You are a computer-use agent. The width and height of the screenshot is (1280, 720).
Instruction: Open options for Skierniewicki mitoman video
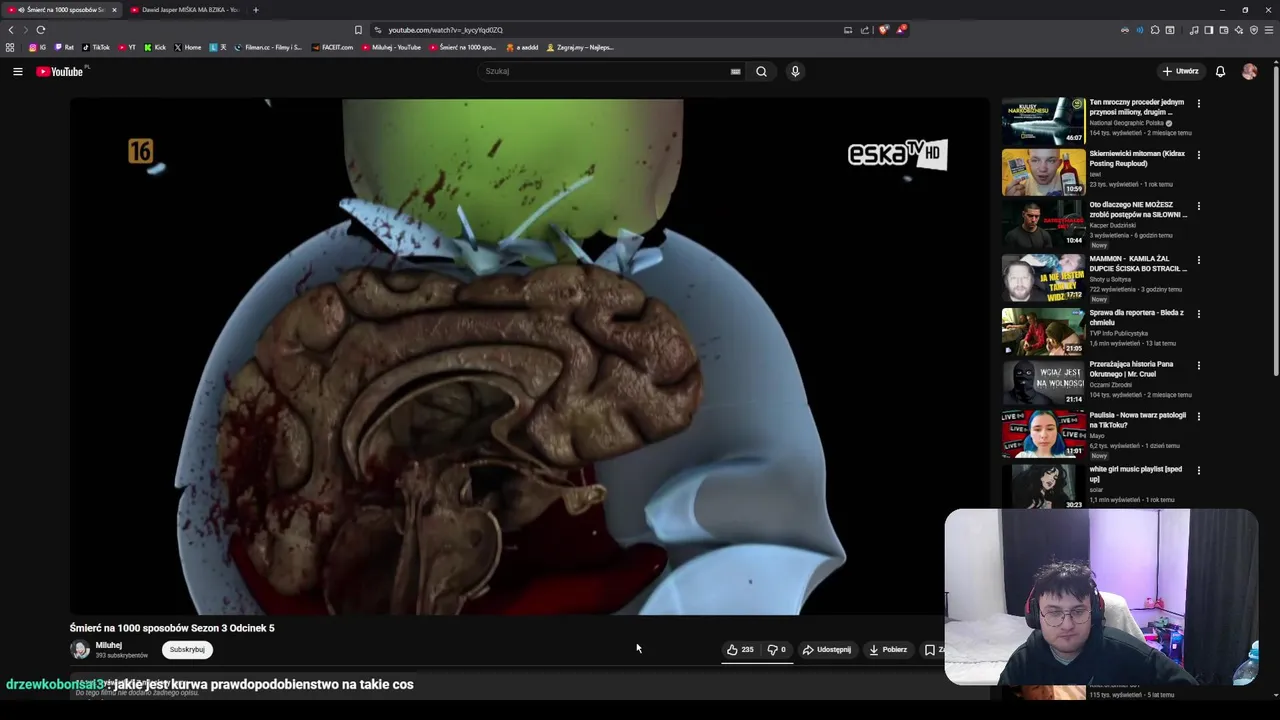(1199, 155)
